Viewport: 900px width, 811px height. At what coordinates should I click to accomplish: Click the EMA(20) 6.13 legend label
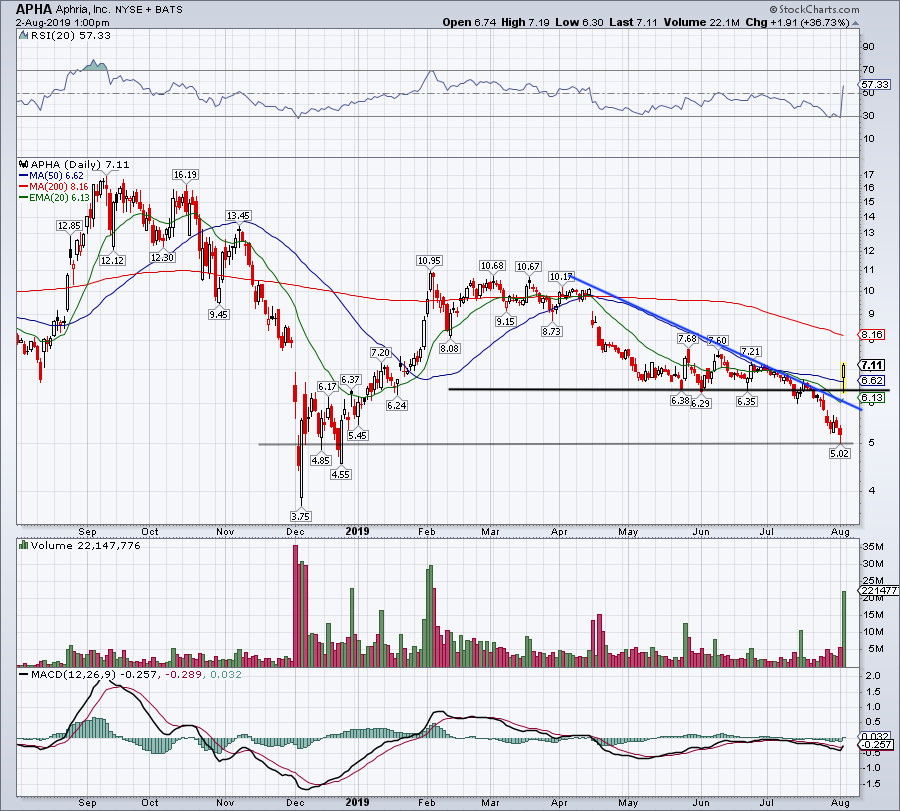pyautogui.click(x=59, y=197)
